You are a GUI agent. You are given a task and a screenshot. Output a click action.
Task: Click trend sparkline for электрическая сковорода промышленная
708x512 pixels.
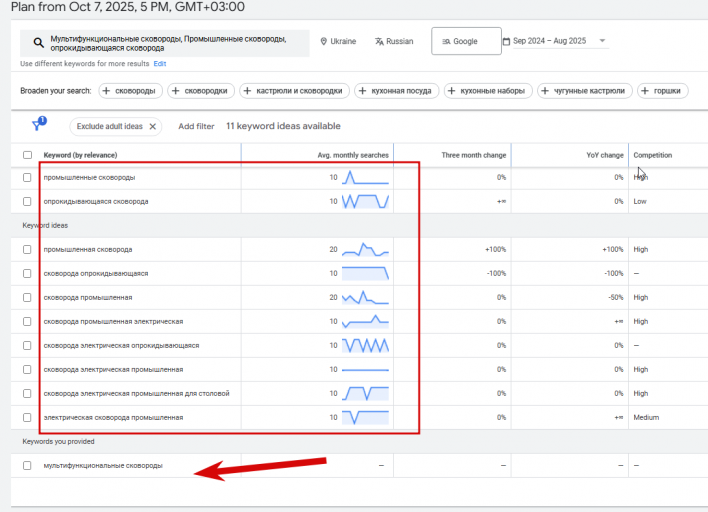pos(365,417)
